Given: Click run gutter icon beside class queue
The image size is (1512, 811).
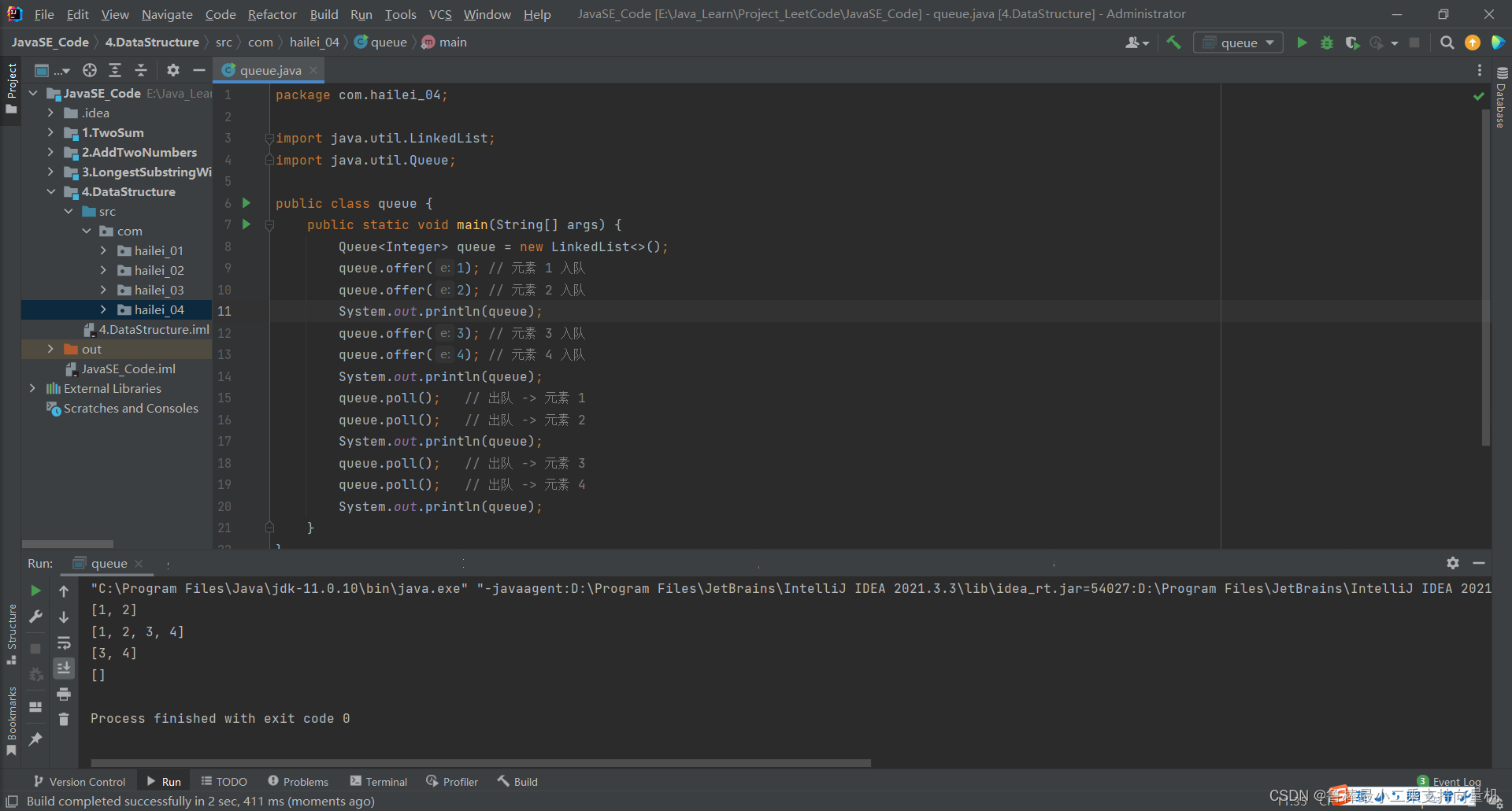Looking at the screenshot, I should tap(246, 203).
